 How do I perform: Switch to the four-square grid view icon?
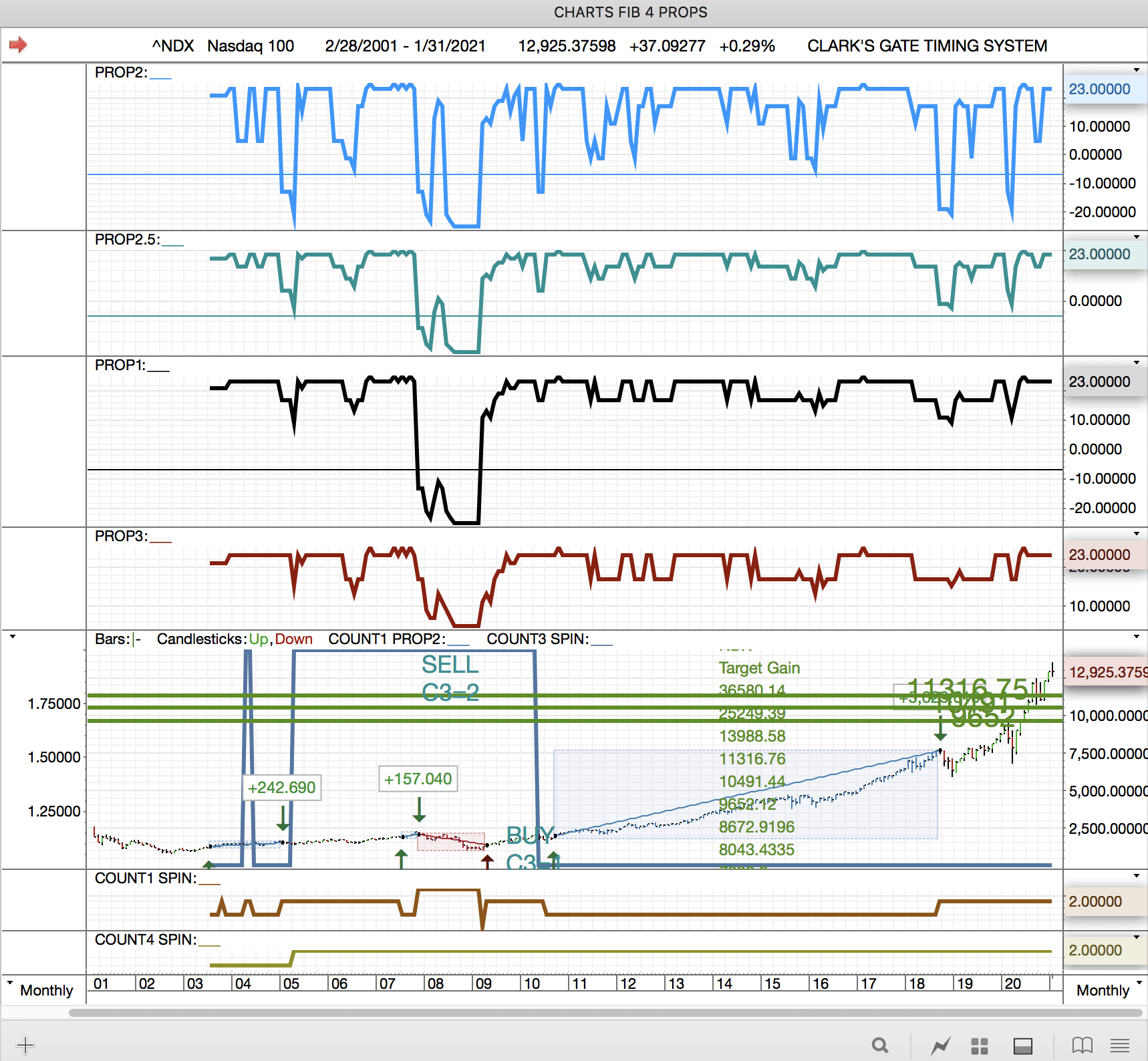[x=980, y=1046]
